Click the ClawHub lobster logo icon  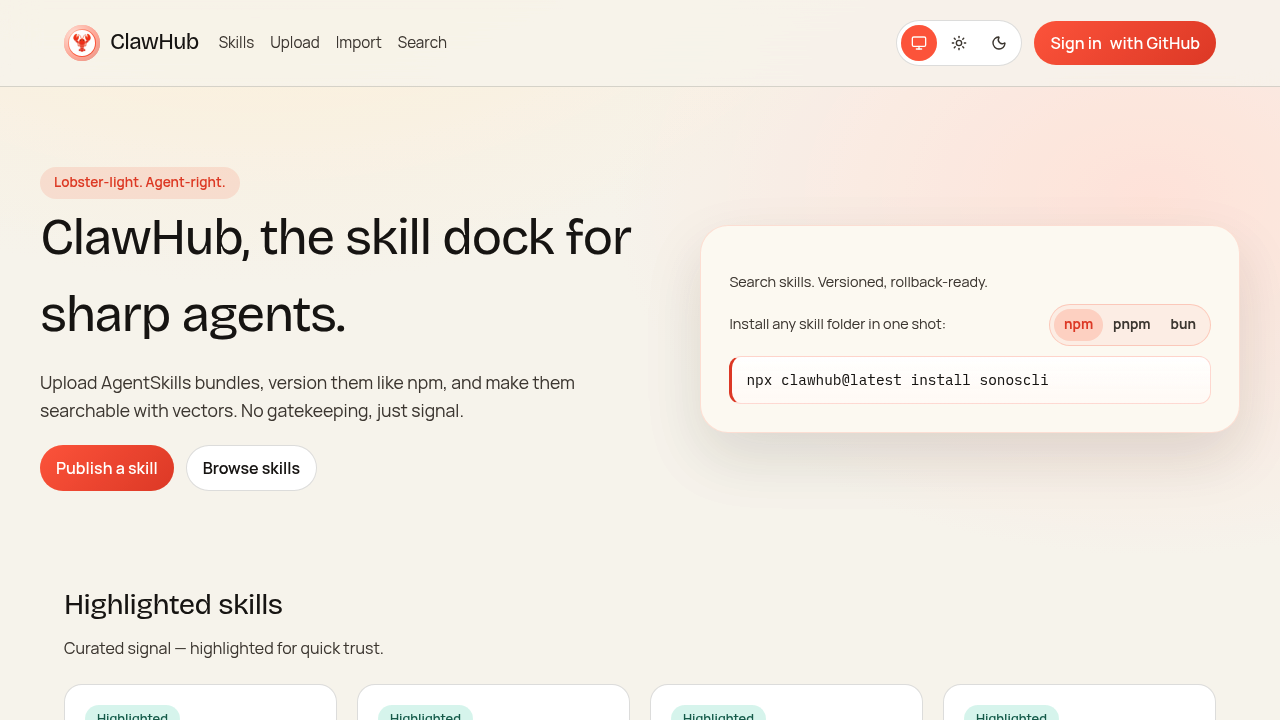point(82,43)
